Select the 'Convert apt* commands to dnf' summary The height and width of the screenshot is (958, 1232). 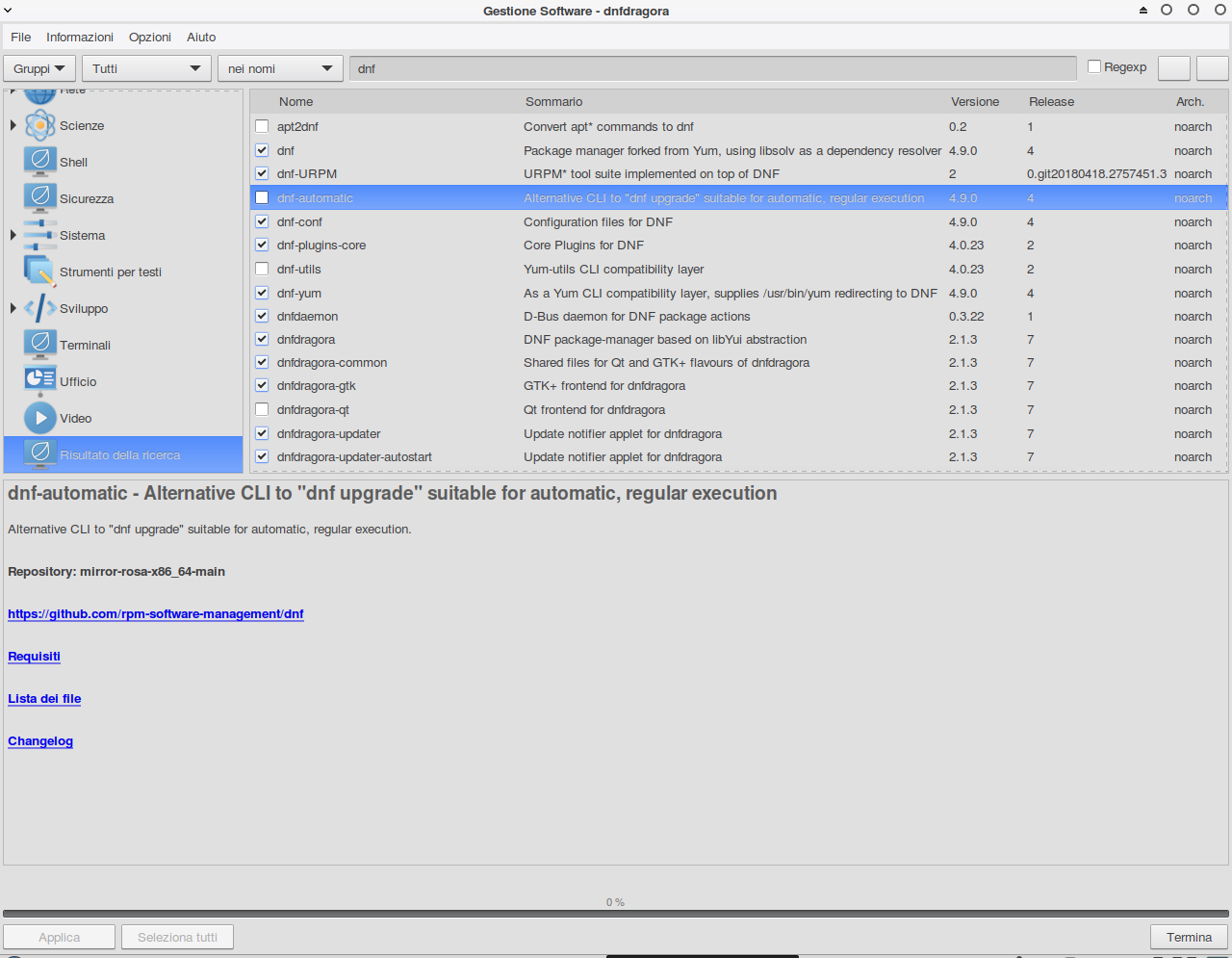pyautogui.click(x=608, y=126)
